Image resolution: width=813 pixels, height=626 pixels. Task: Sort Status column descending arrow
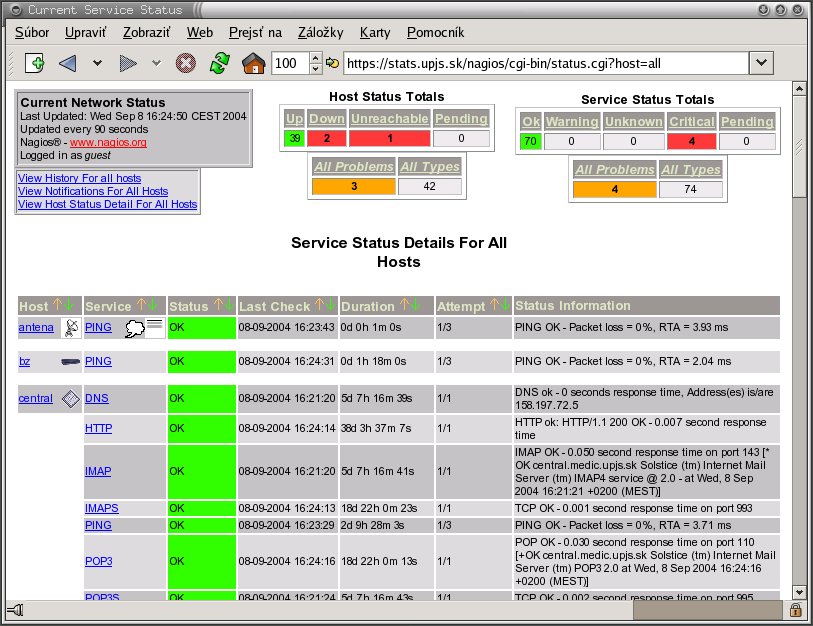pos(229,304)
